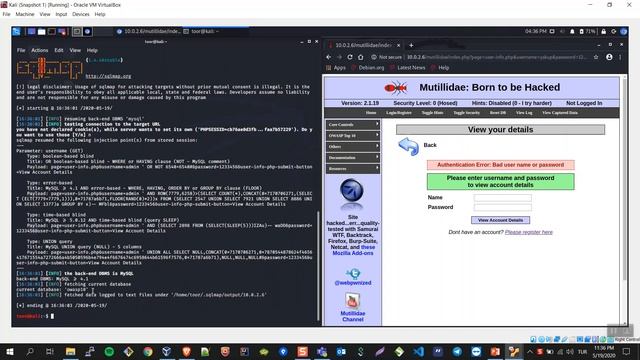The height and width of the screenshot is (360, 640).
Task: Open File Explorer from Windows taskbar
Action: coord(70,351)
